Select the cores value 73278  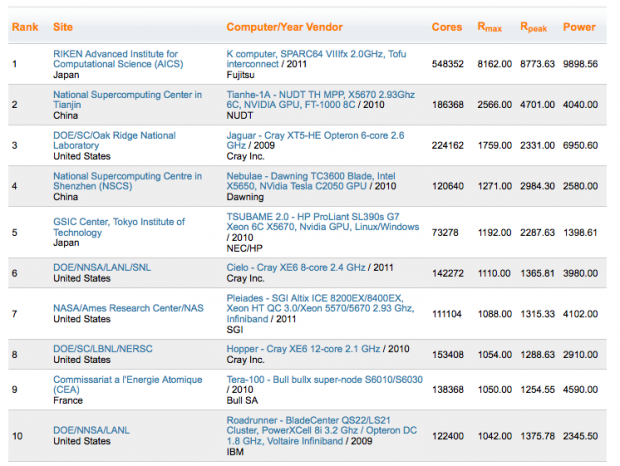point(445,232)
